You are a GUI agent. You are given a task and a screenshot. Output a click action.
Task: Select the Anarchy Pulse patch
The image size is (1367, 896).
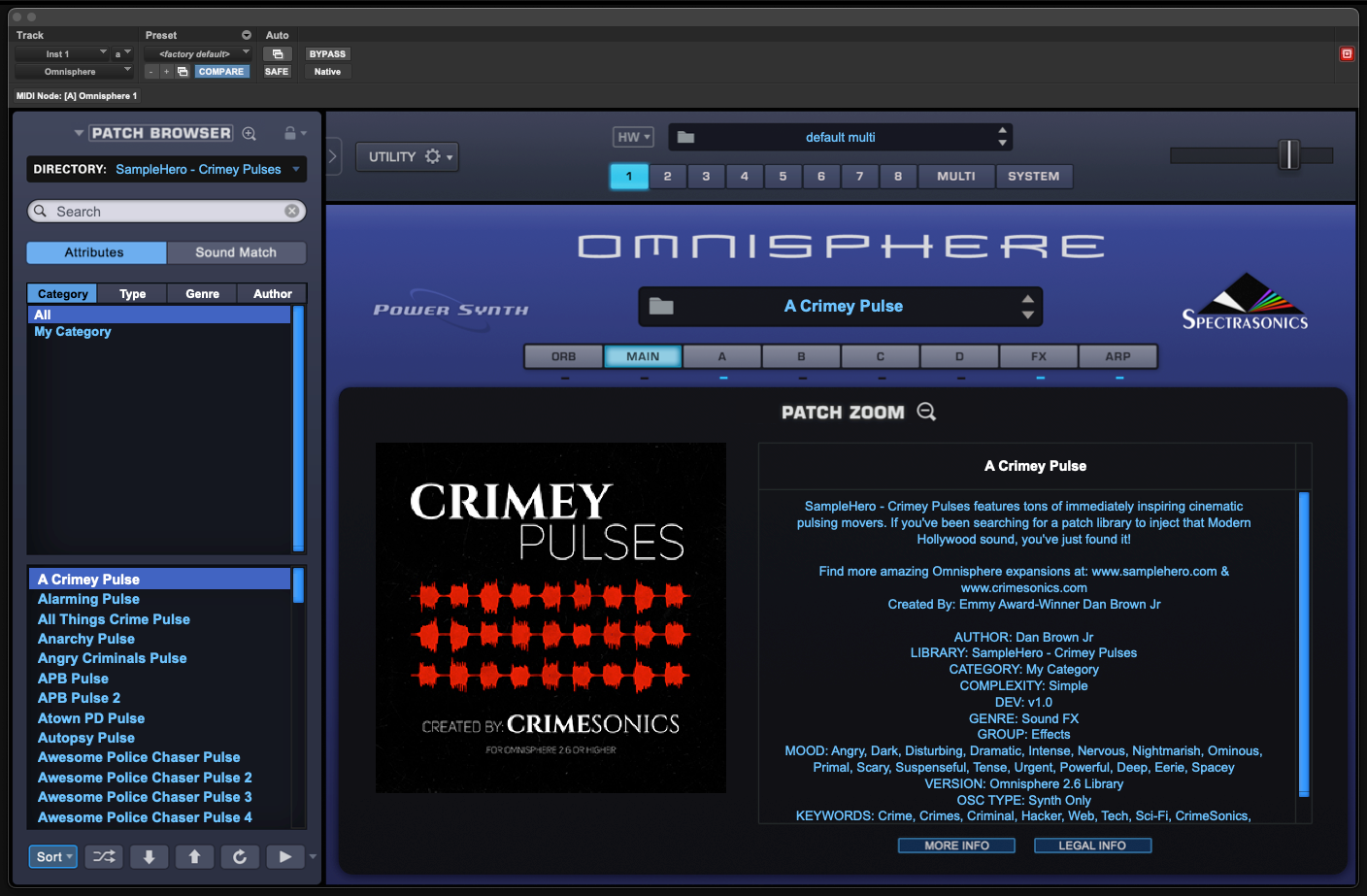160,639
